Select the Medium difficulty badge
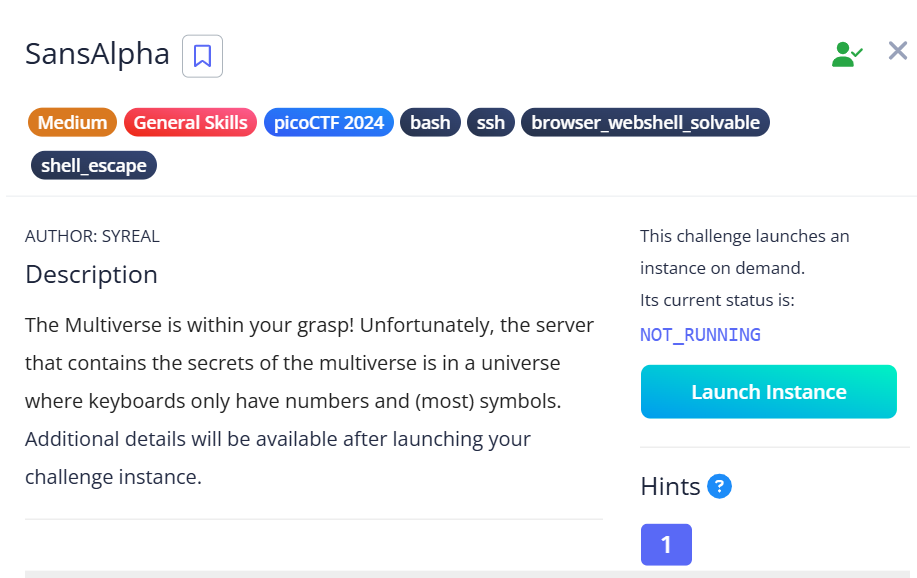Image resolution: width=917 pixels, height=578 pixels. 71,122
